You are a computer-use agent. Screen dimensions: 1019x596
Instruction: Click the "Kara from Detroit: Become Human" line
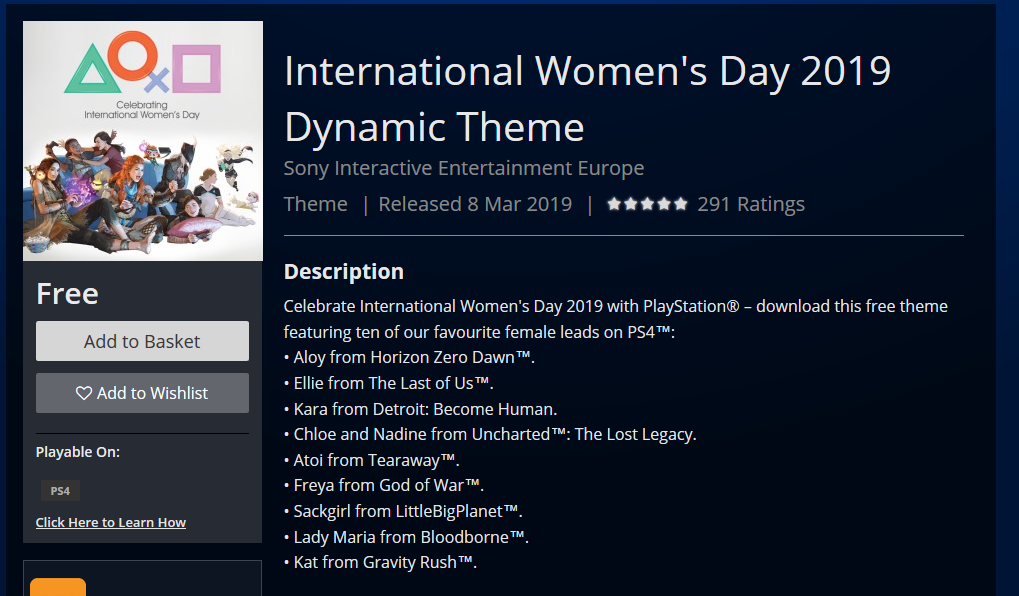(x=420, y=409)
